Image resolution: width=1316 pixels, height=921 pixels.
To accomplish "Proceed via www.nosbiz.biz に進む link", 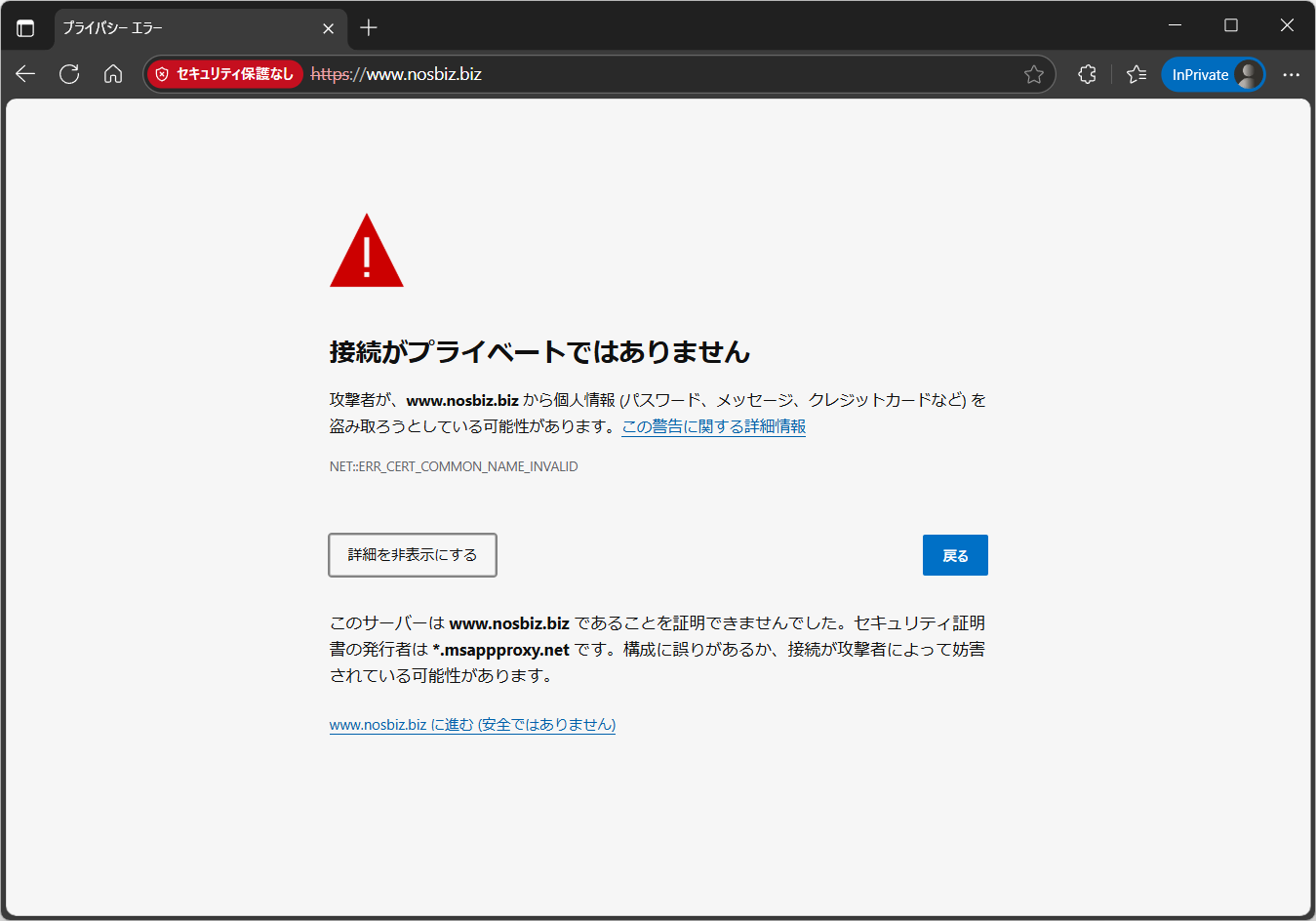I will [x=472, y=725].
